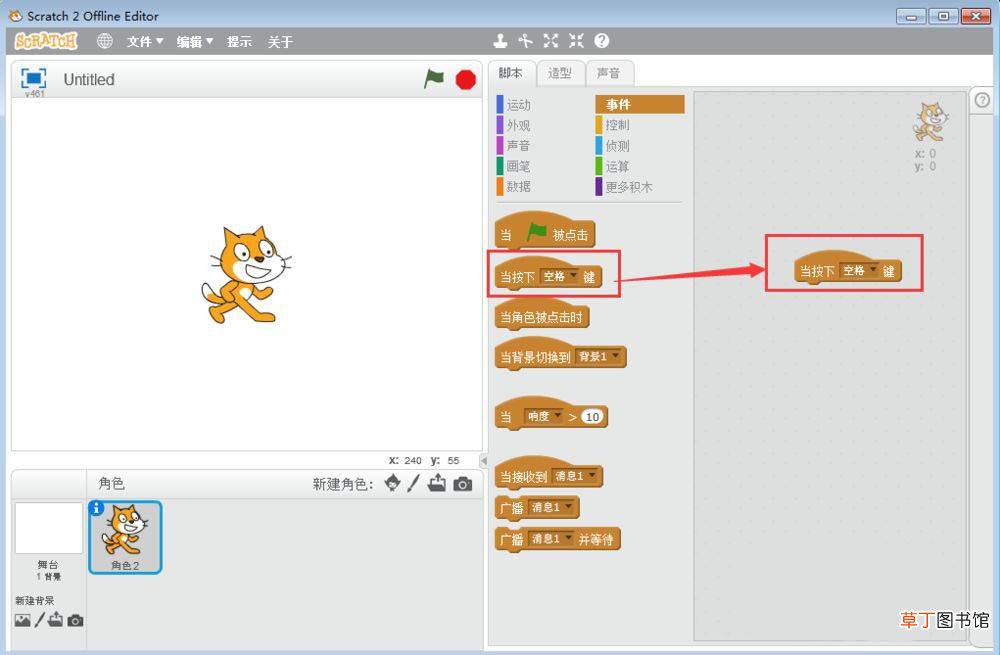This screenshot has height=655, width=1000.
Task: Open the 响度 dropdown in sensor block
Action: tap(544, 416)
